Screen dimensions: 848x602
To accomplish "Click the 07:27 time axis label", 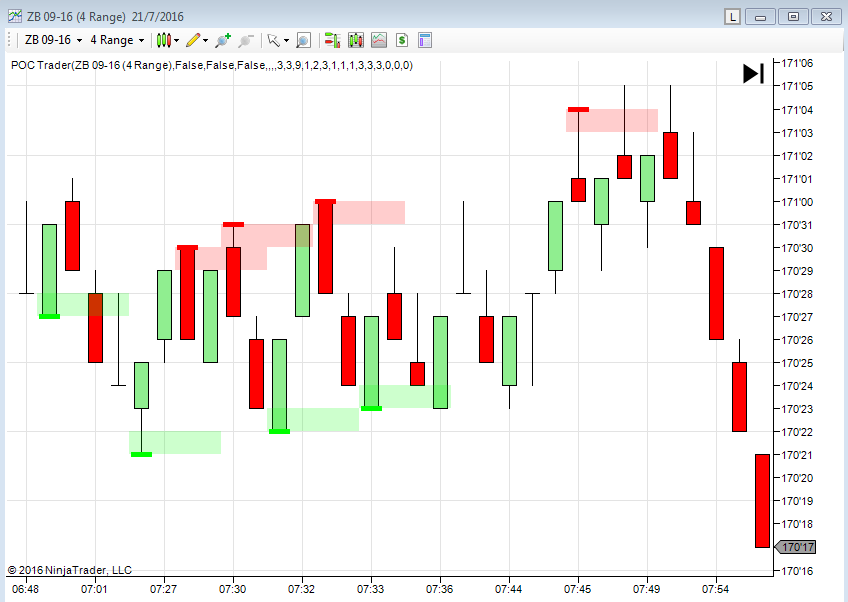I will click(163, 588).
